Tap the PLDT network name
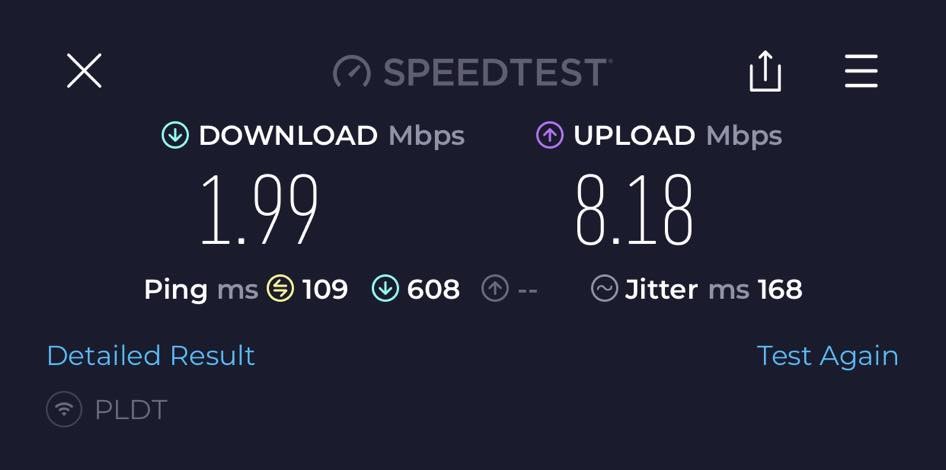 click(x=131, y=410)
